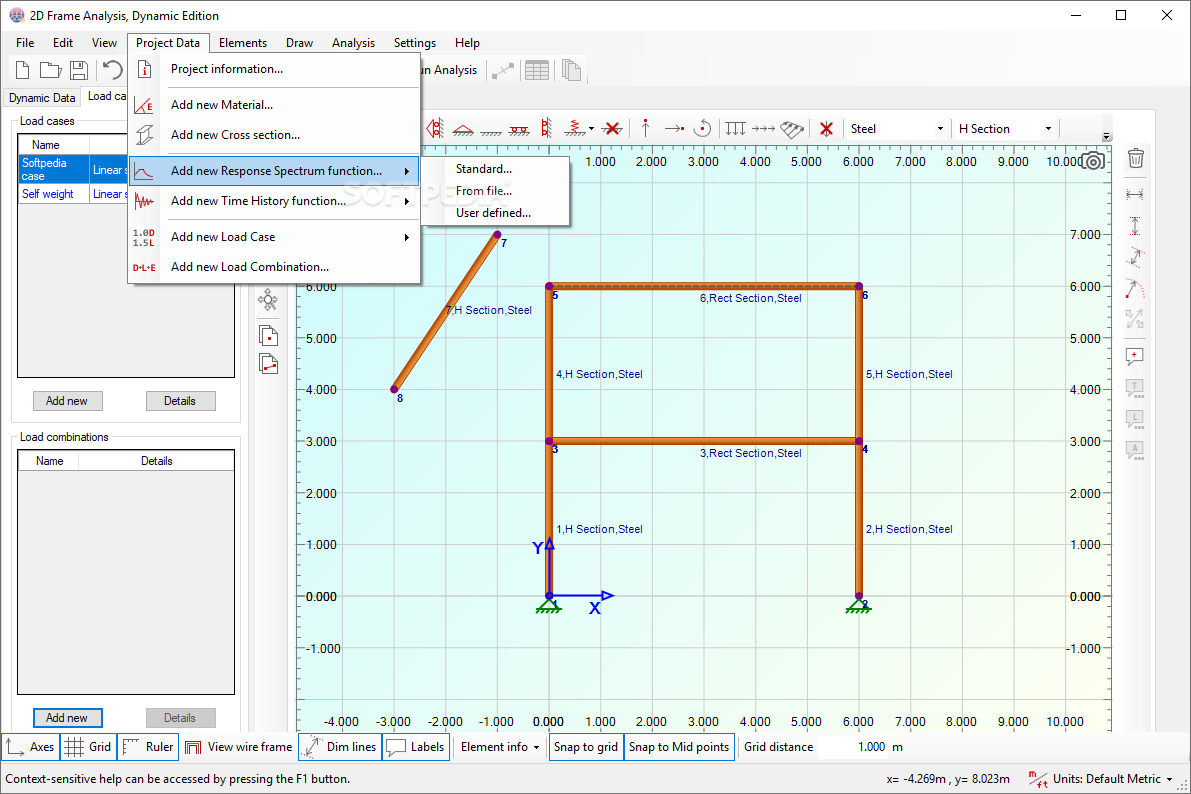The height and width of the screenshot is (794, 1191).
Task: Create a new file using toolbar icon
Action: [23, 70]
